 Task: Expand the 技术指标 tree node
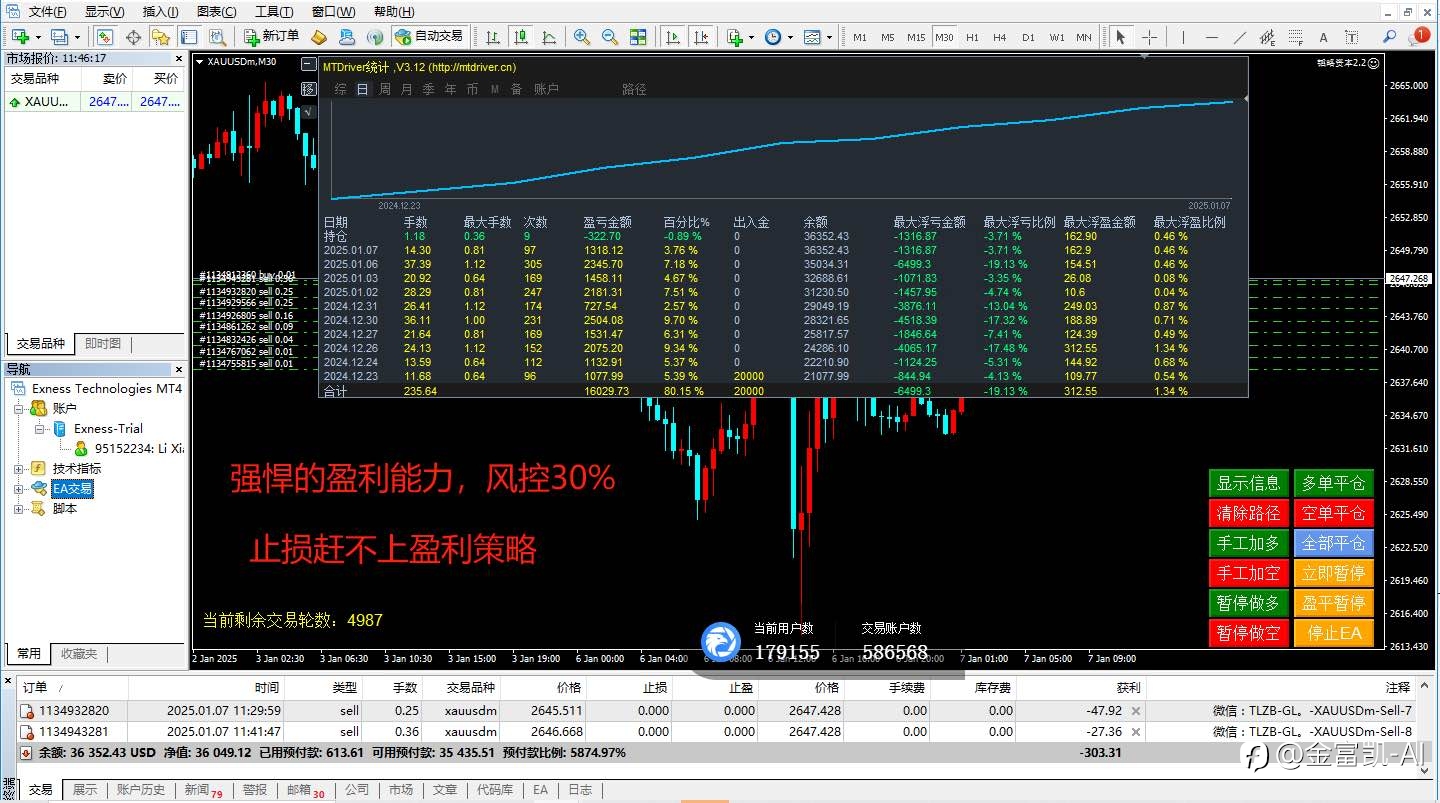click(19, 468)
